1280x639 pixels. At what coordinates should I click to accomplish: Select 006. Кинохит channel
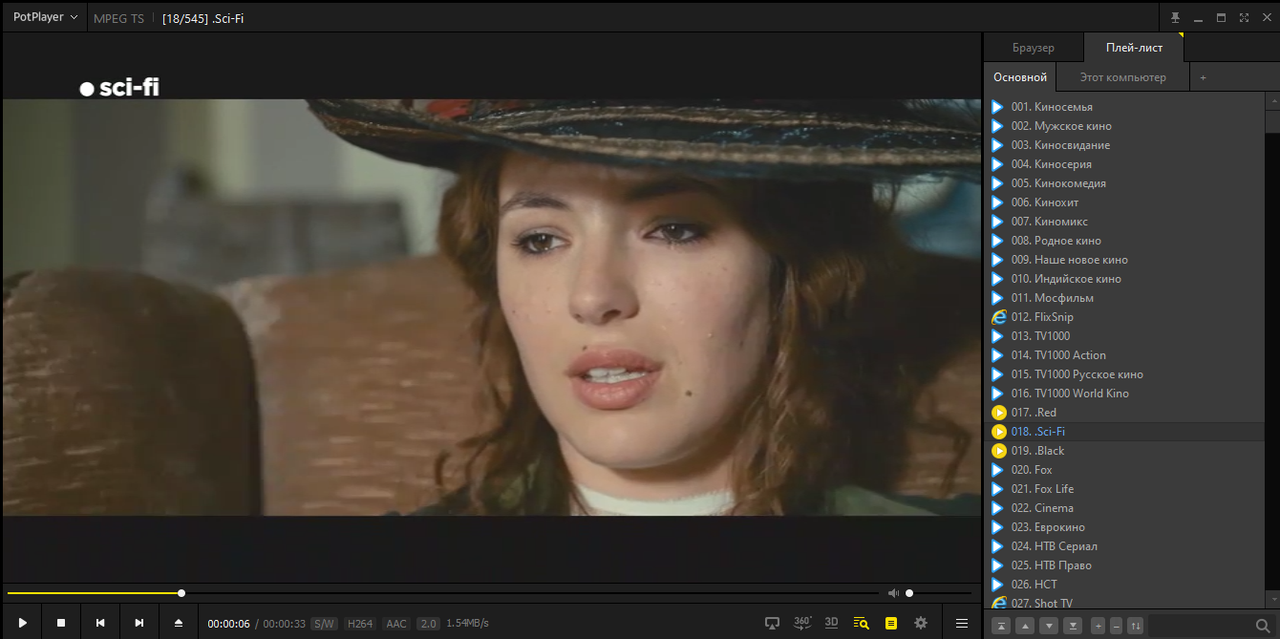pos(1124,202)
